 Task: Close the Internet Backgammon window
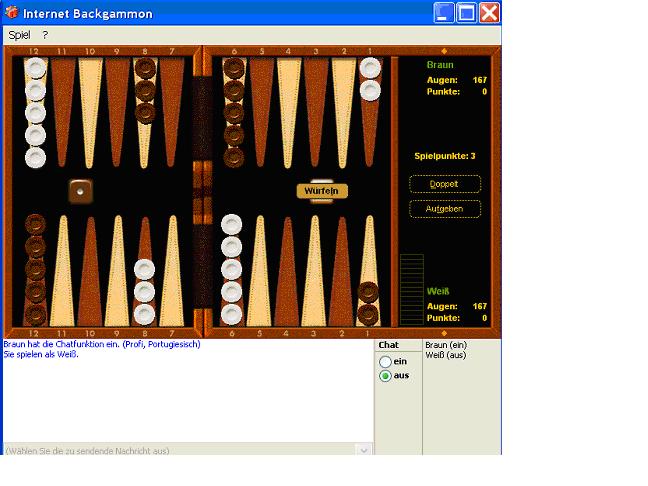[x=489, y=13]
